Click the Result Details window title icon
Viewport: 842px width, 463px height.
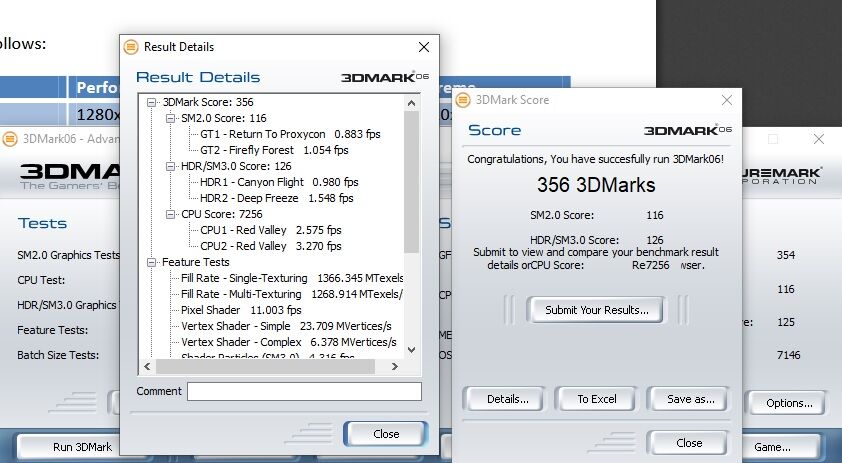point(130,47)
